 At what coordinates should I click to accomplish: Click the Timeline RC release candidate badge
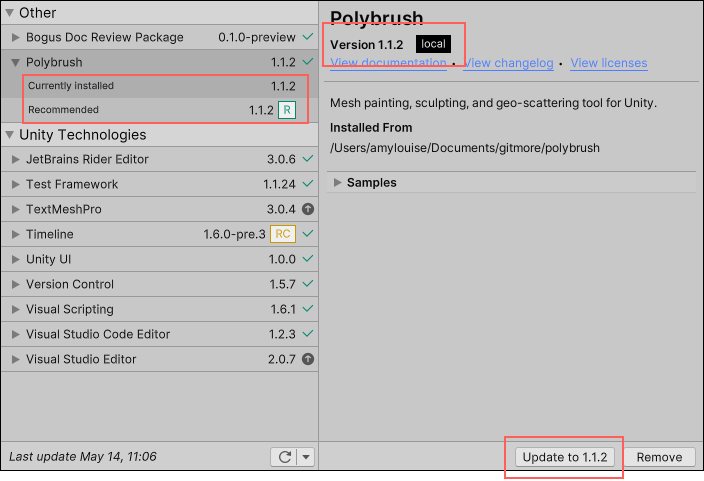click(x=283, y=234)
